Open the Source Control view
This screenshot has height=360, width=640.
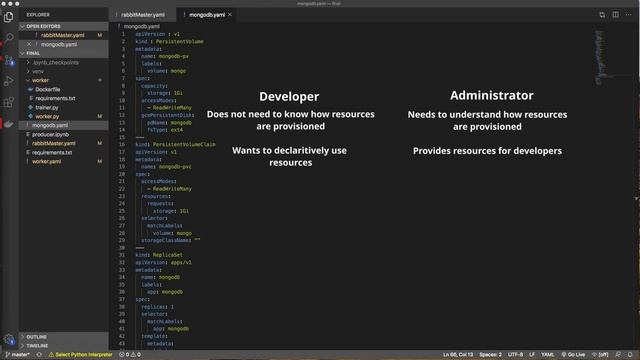click(x=9, y=60)
